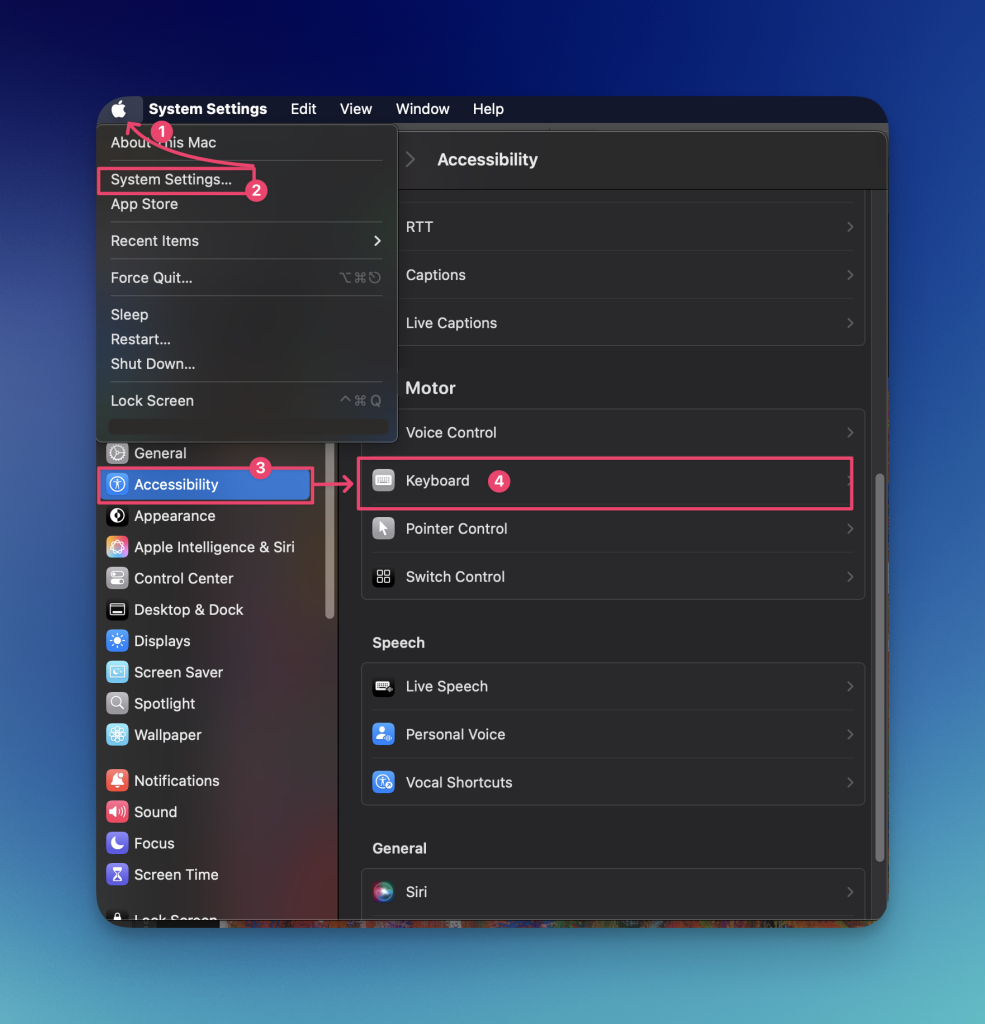Open the Help menu
The width and height of the screenshot is (985, 1024).
(488, 109)
